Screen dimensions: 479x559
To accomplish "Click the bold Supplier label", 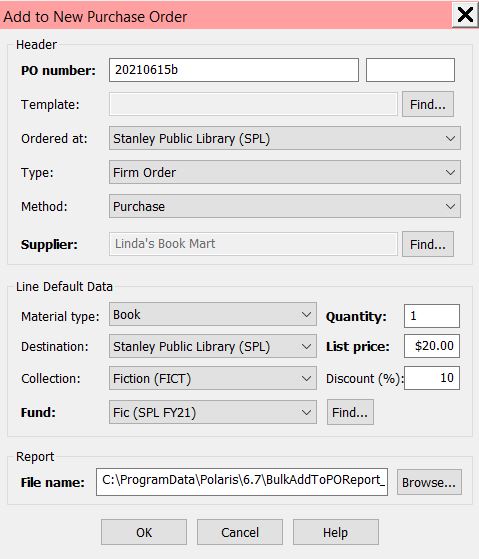I will pos(49,244).
